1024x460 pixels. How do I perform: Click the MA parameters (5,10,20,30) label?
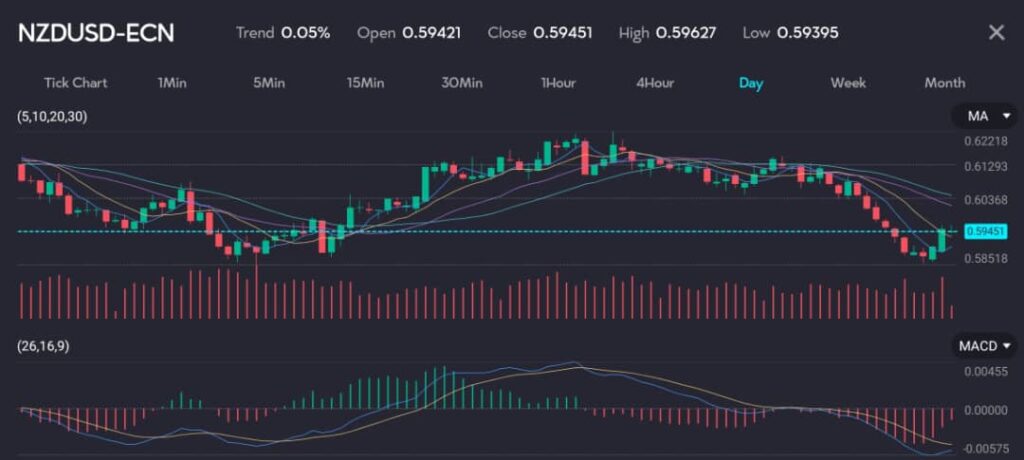52,117
